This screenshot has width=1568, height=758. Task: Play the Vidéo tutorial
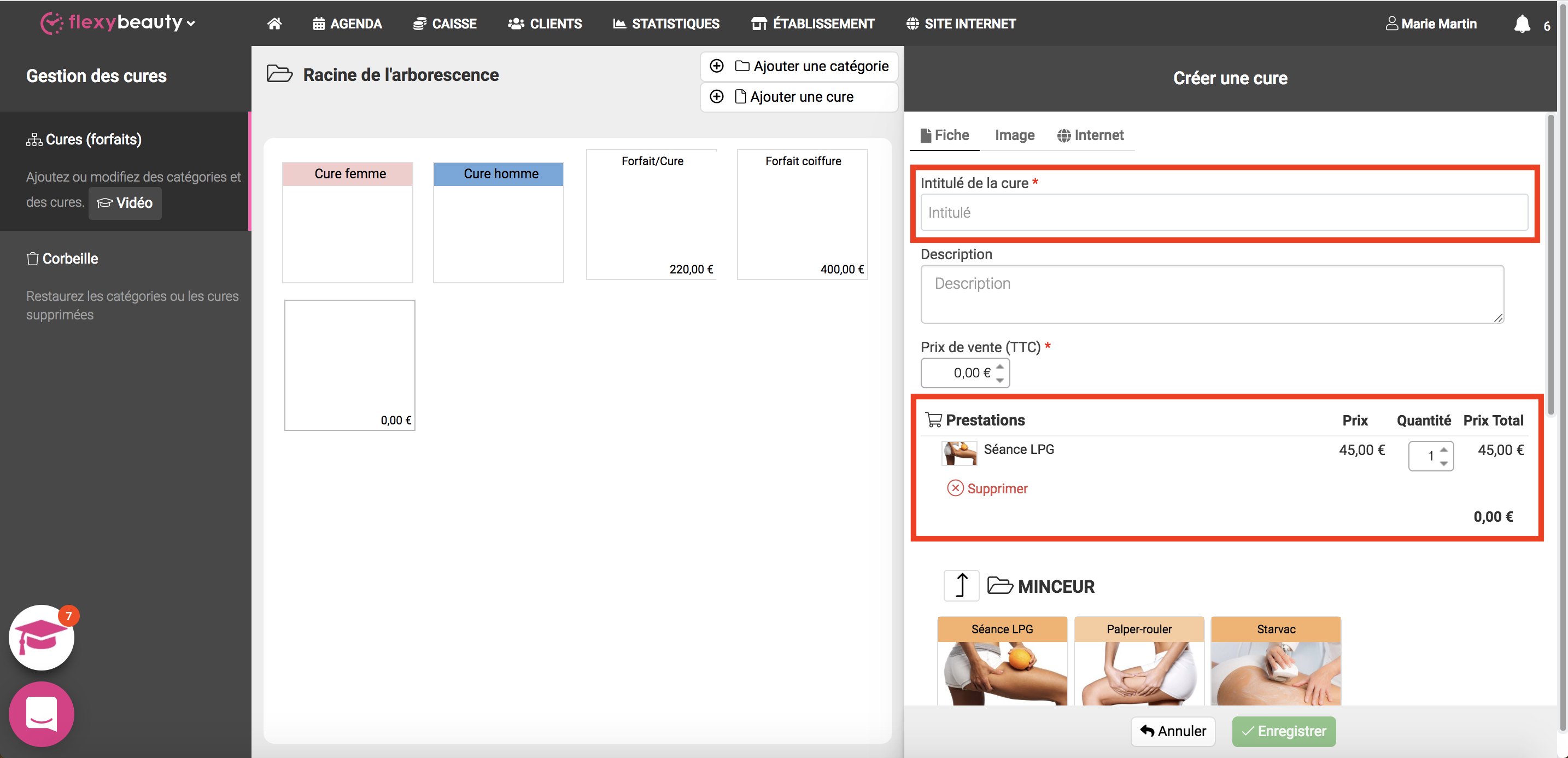coord(125,203)
